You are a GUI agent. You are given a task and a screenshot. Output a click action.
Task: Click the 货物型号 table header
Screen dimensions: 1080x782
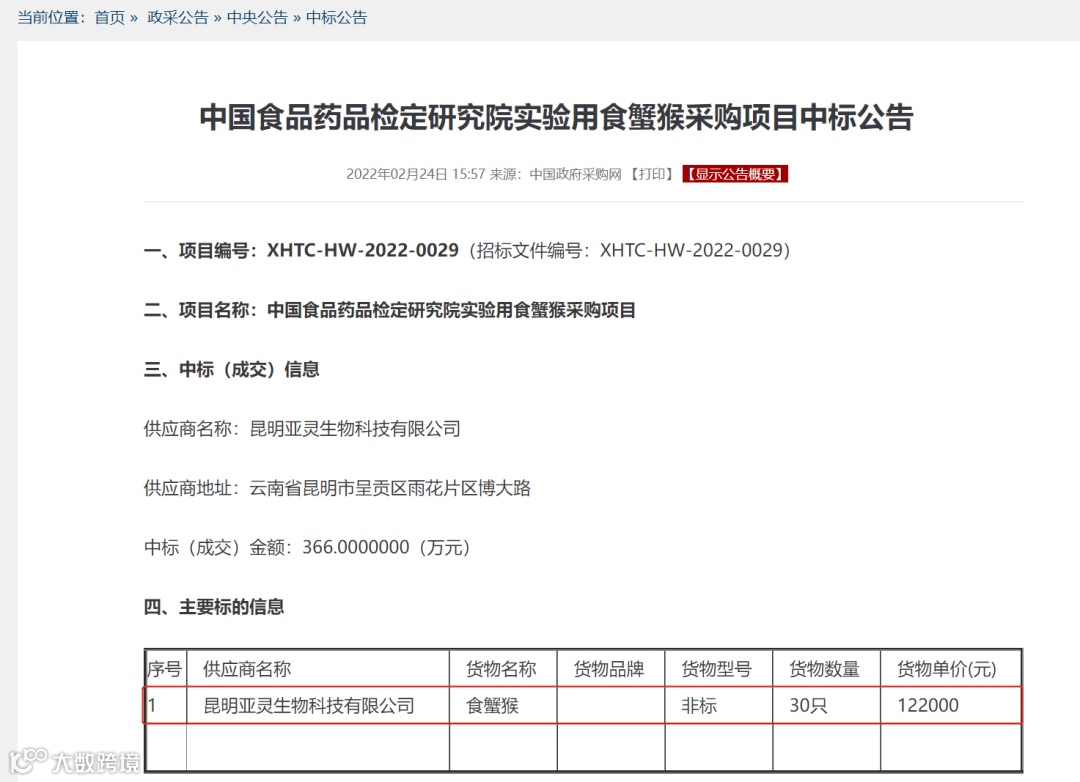tap(718, 669)
